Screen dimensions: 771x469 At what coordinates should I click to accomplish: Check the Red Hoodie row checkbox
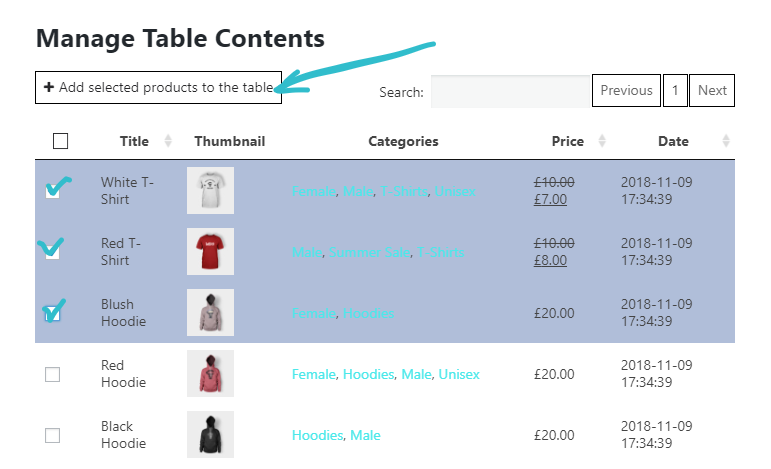[x=53, y=374]
